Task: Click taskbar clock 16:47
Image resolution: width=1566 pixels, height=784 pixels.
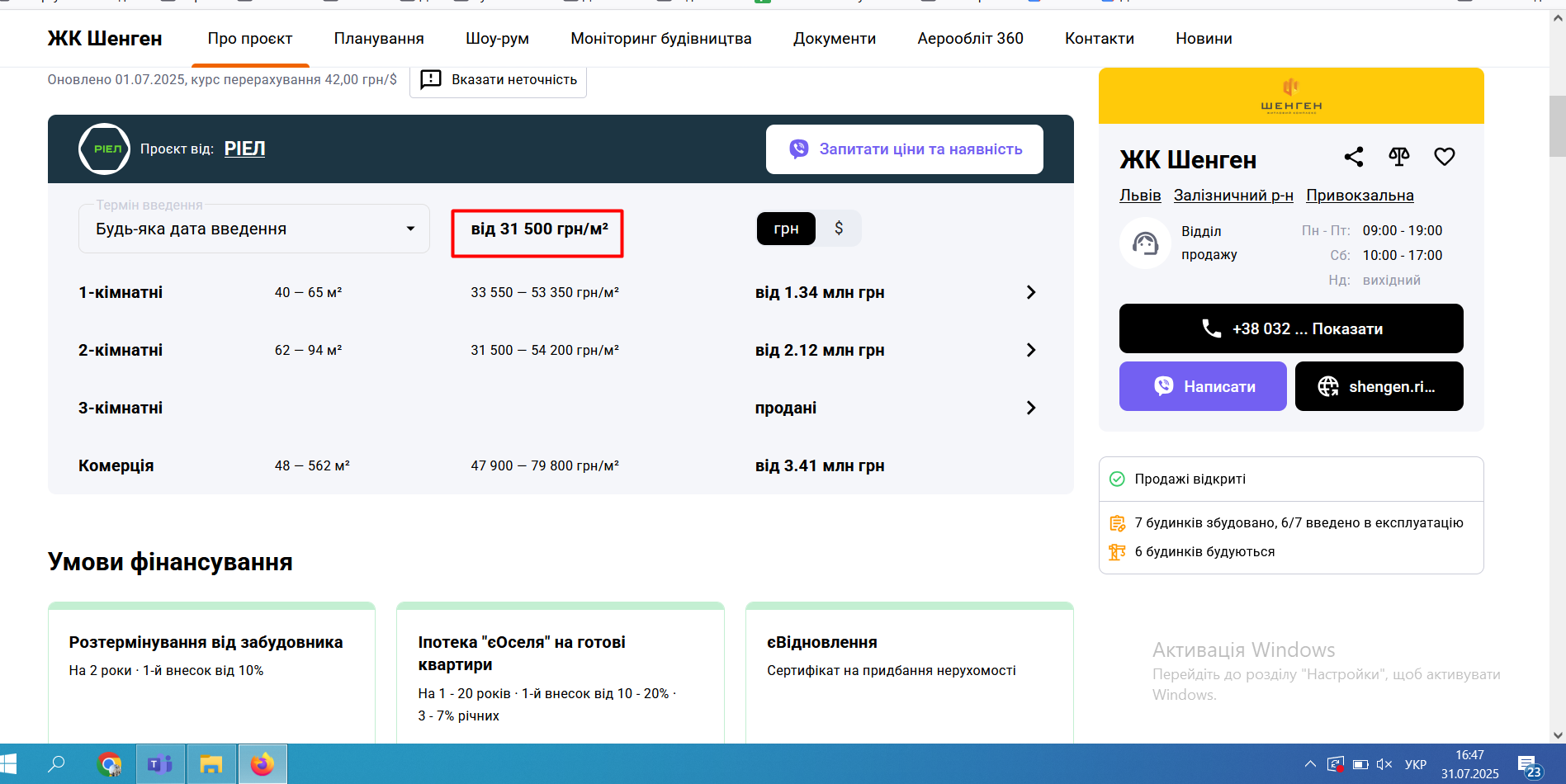Action: pyautogui.click(x=1469, y=755)
